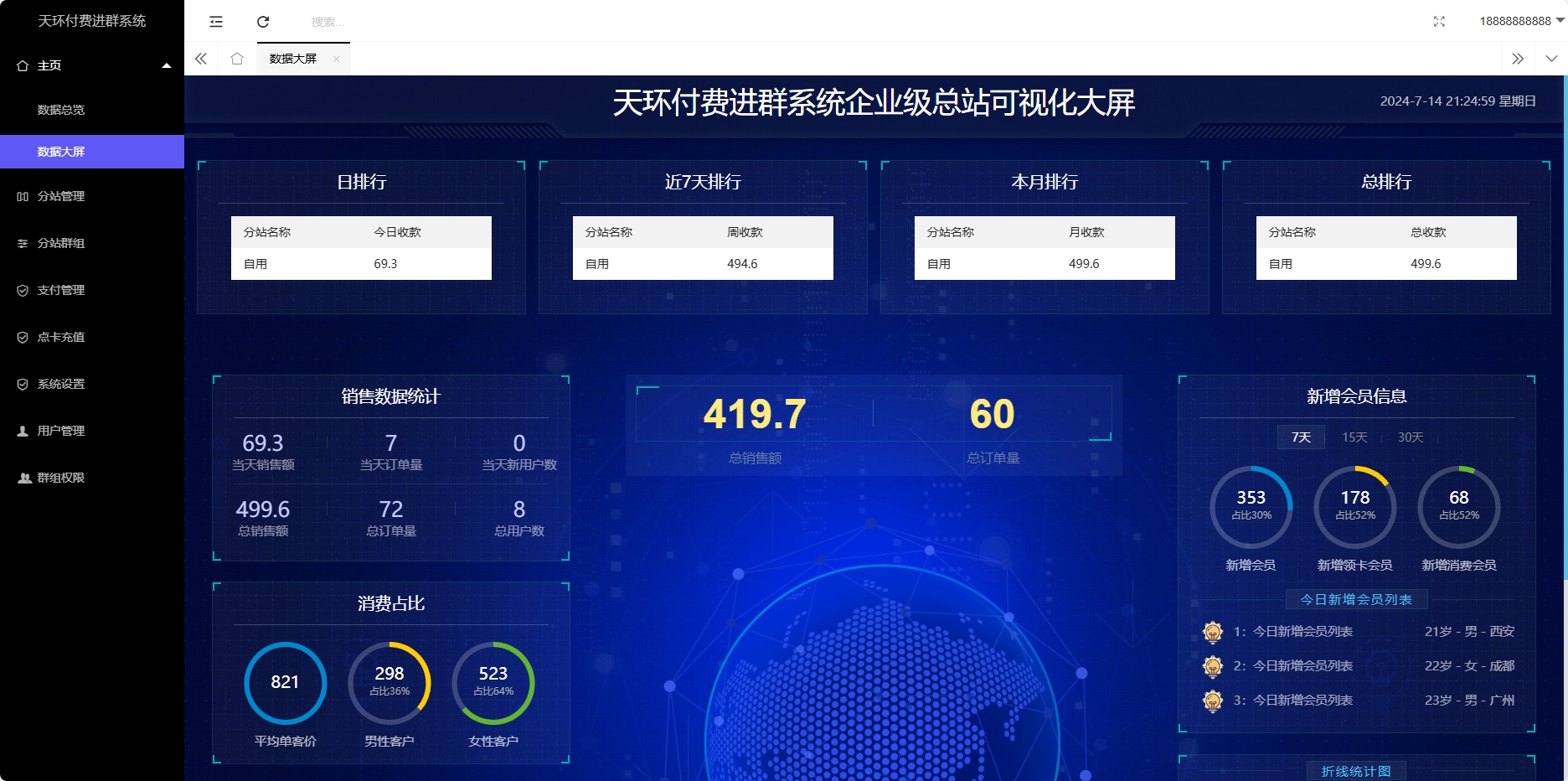Viewport: 1568px width, 781px height.
Task: Switch member stats to 30天 view
Action: tap(1411, 437)
